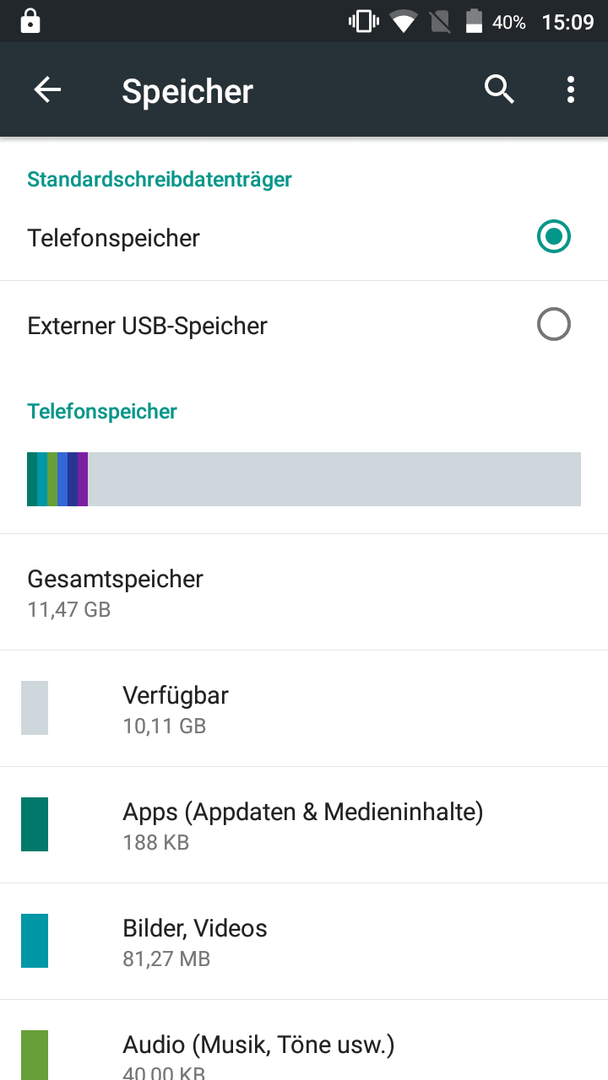Open the Bilder, Videos storage entry
The height and width of the screenshot is (1080, 608).
(304, 942)
